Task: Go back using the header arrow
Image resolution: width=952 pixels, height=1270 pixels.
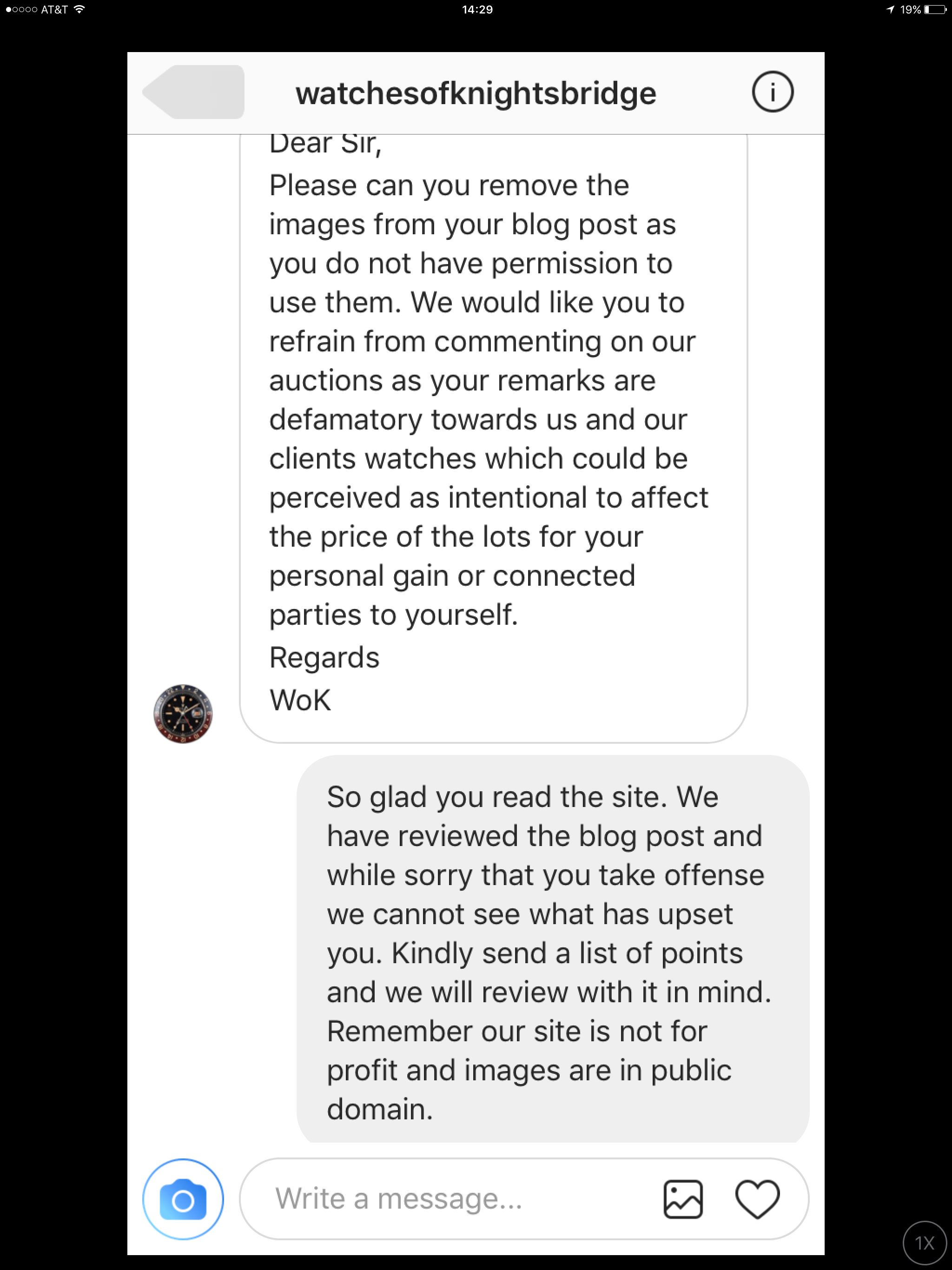Action: 193,92
